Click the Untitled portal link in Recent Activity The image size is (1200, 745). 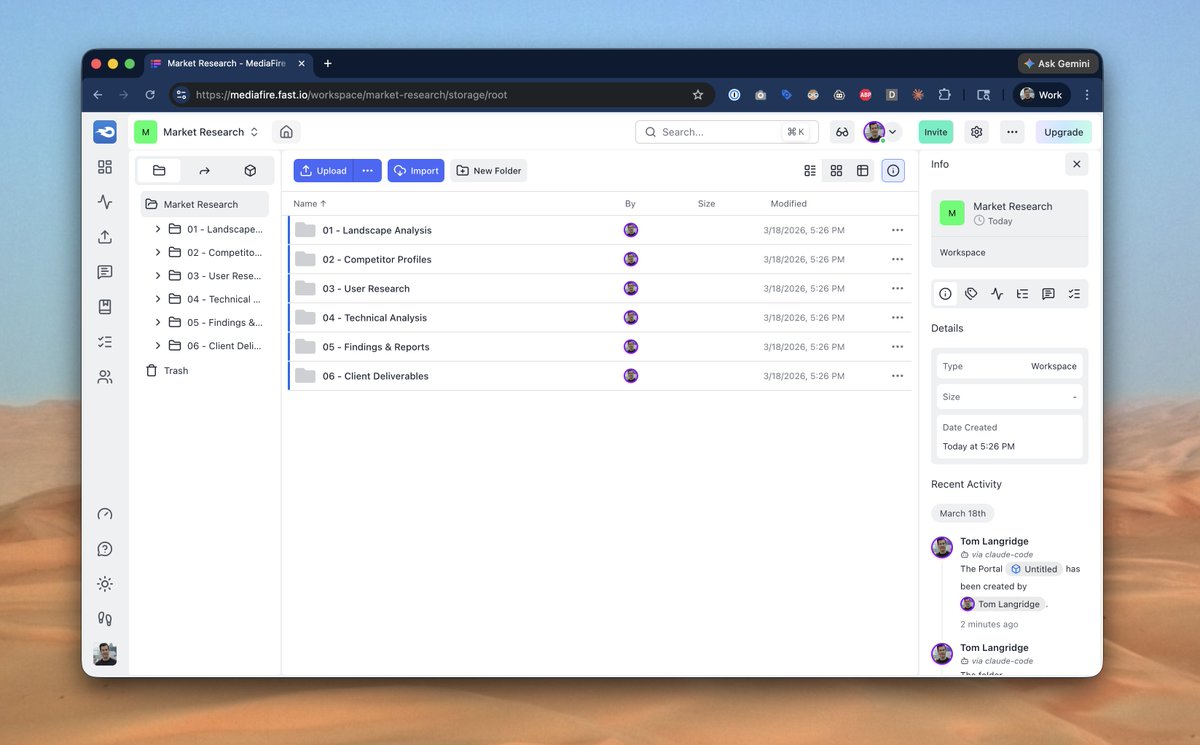click(x=1034, y=569)
